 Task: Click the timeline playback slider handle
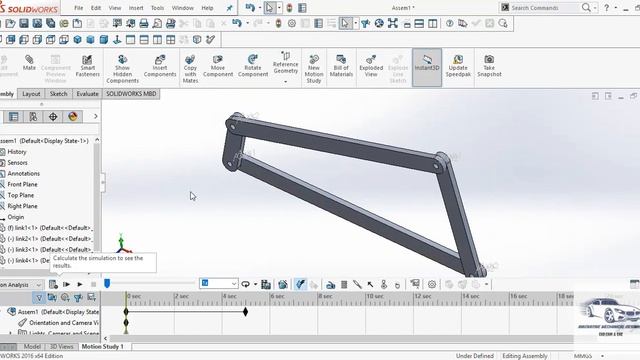(107, 283)
